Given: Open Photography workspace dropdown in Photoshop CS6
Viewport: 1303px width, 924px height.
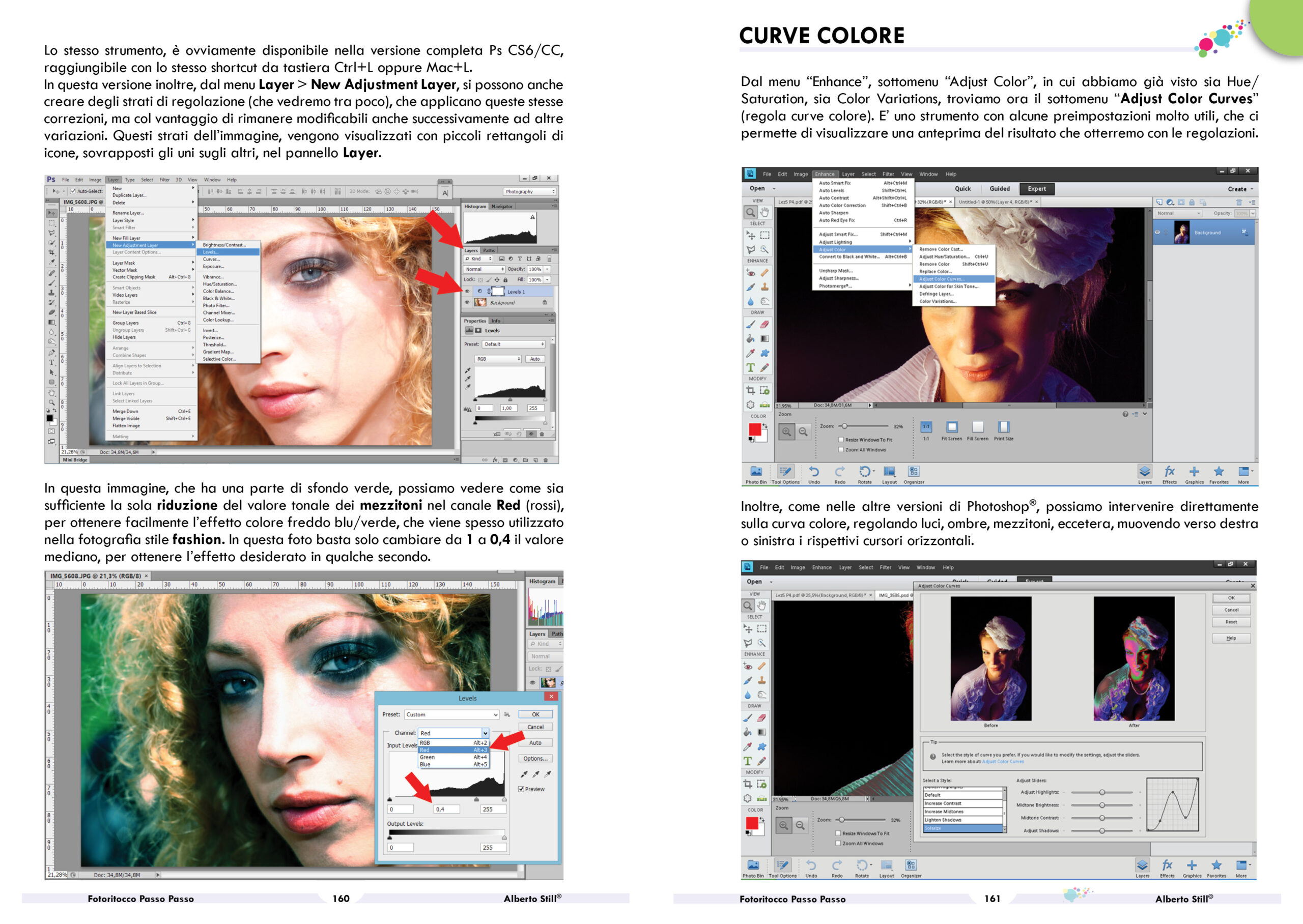Looking at the screenshot, I should pos(529,192).
